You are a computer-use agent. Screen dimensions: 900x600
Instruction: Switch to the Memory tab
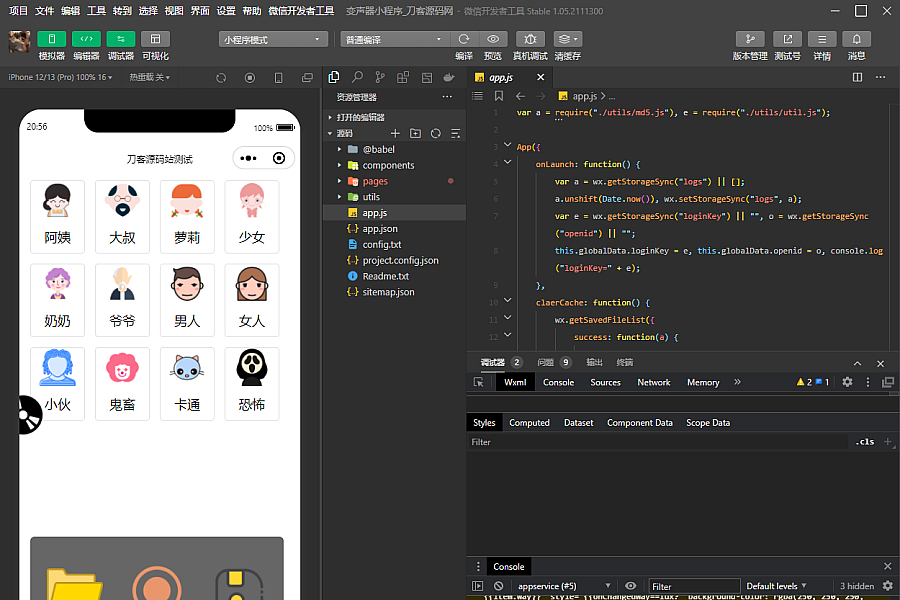click(703, 382)
